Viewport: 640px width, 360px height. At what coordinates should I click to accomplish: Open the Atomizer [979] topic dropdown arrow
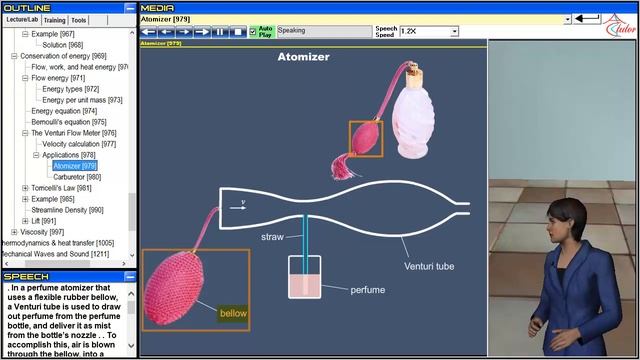pos(567,20)
